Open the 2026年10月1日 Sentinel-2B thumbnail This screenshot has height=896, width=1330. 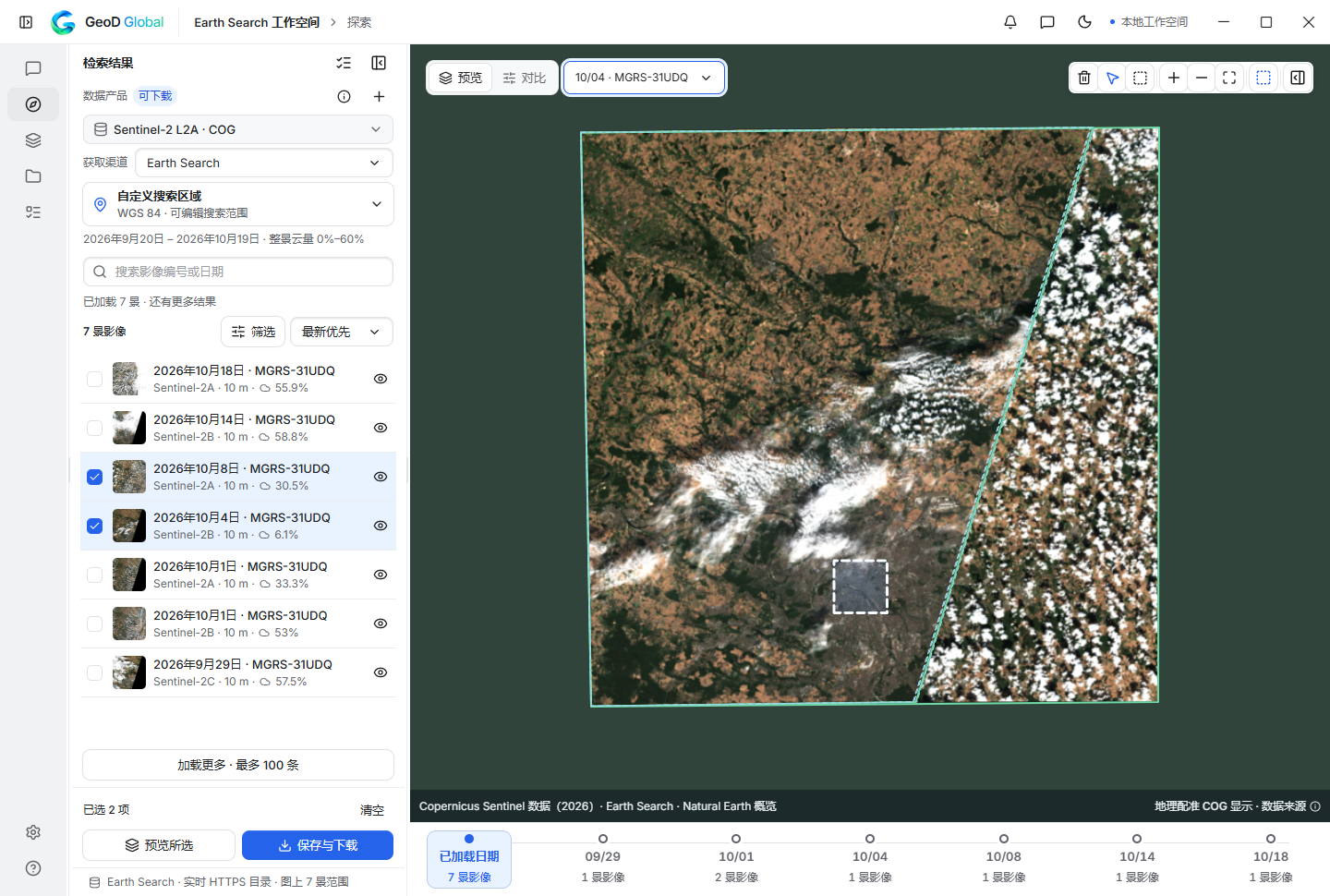[x=129, y=624]
